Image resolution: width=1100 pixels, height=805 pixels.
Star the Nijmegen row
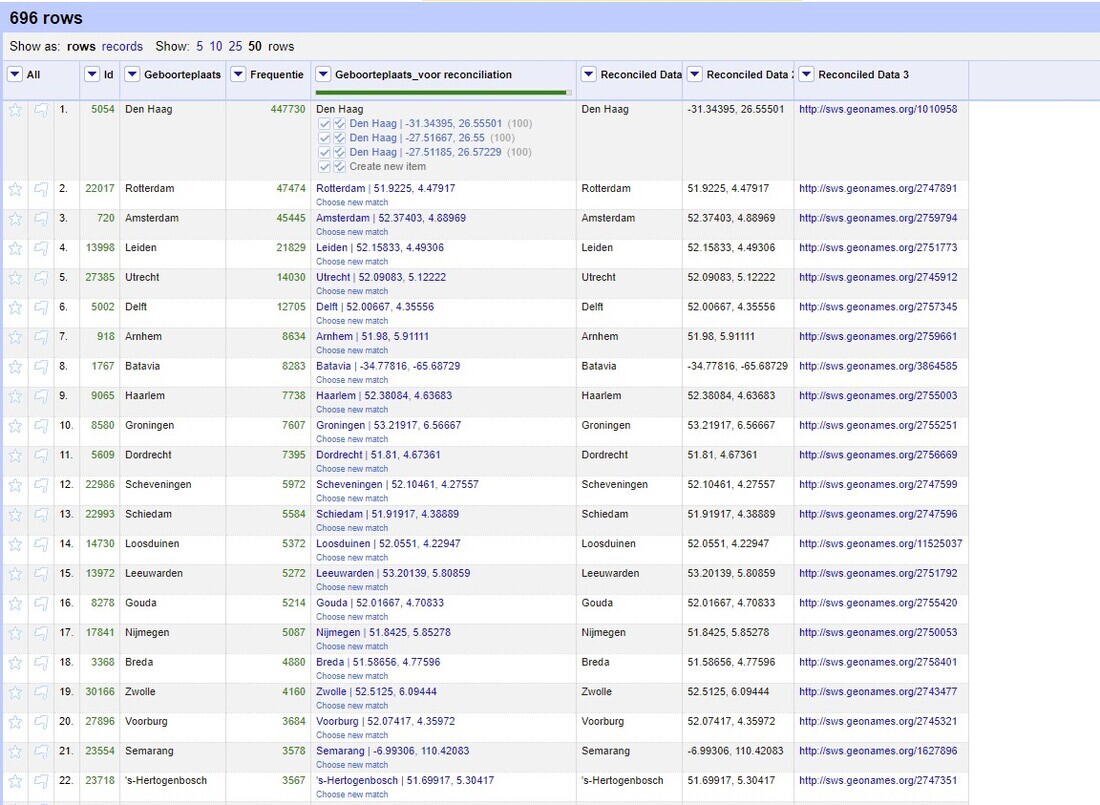point(15,633)
